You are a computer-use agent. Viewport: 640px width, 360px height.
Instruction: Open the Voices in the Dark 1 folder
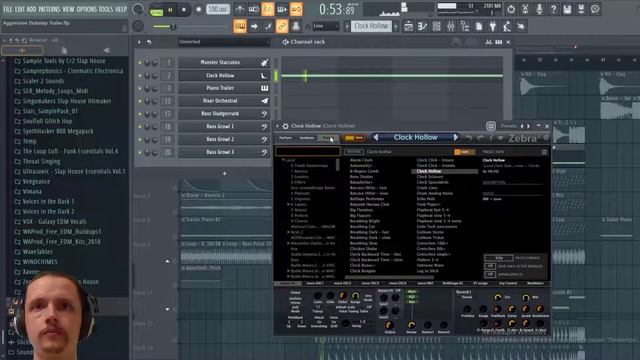pos(48,202)
